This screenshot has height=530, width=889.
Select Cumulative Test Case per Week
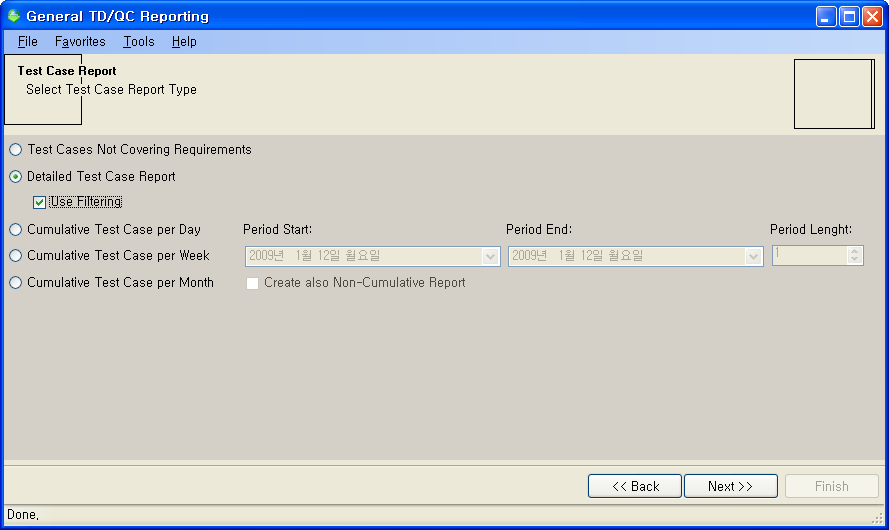pos(109,255)
